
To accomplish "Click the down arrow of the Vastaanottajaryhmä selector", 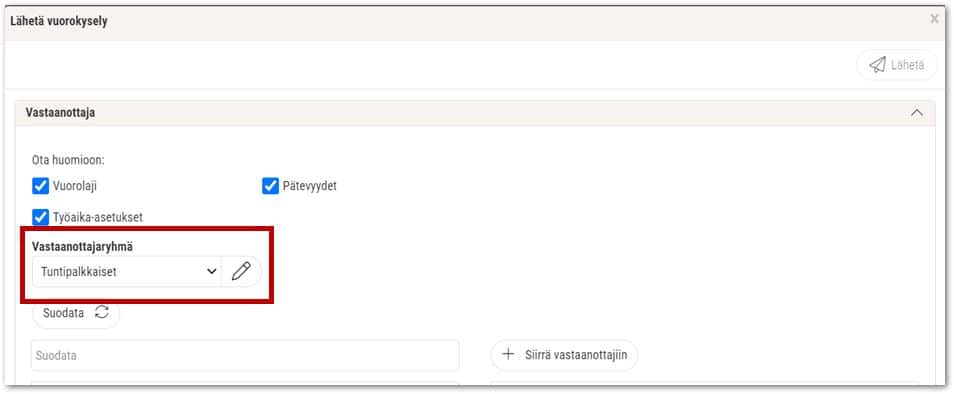I will (212, 271).
